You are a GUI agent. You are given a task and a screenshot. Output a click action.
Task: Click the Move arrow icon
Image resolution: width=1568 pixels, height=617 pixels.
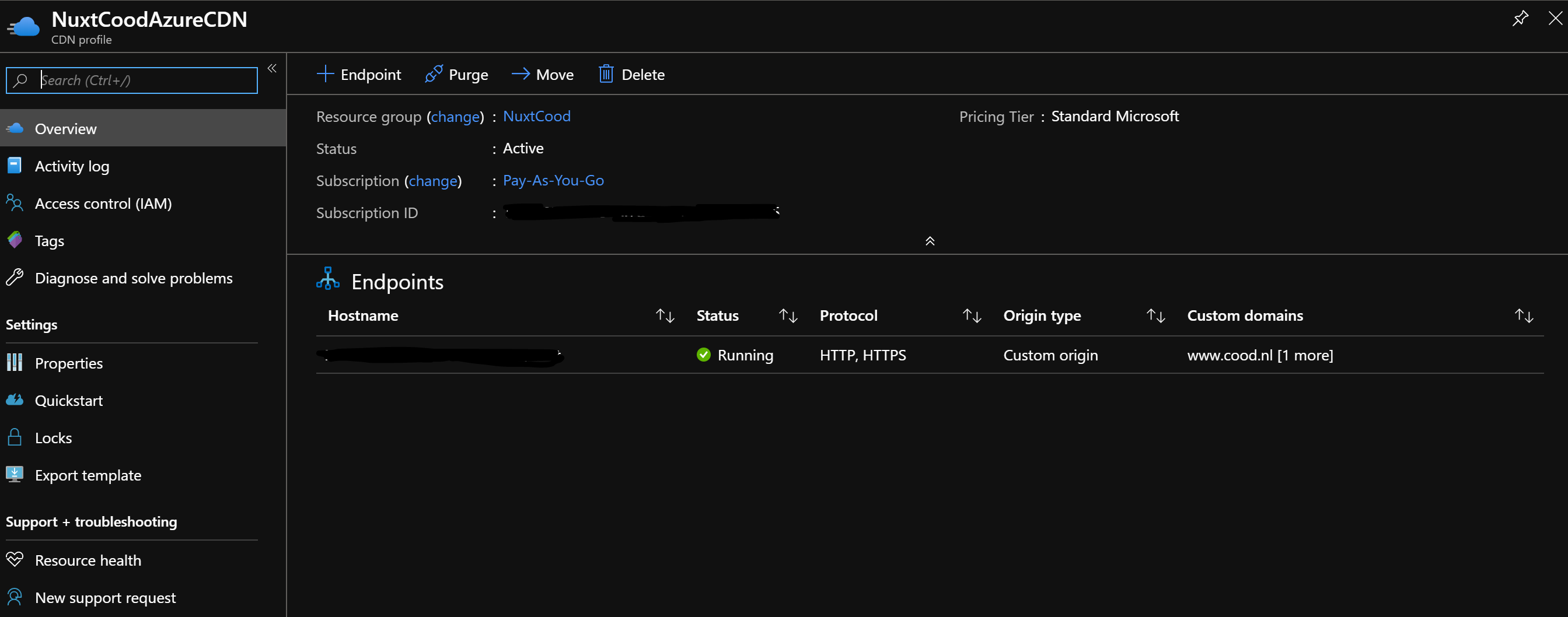(x=521, y=74)
